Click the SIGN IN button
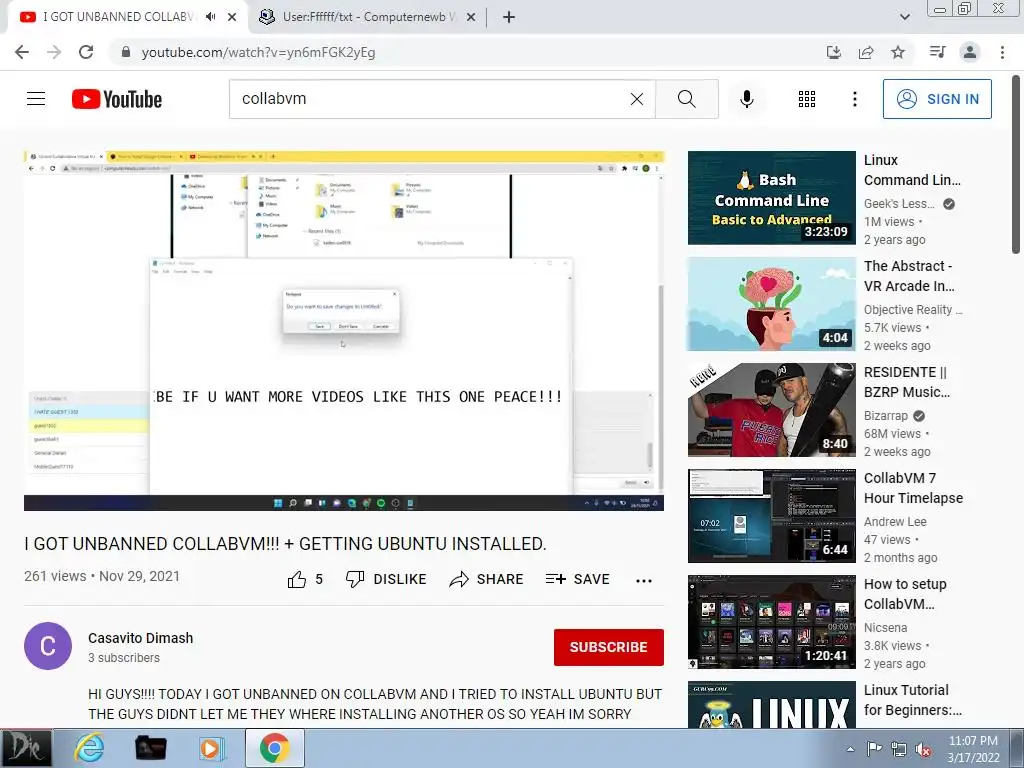The image size is (1024, 768). (937, 99)
